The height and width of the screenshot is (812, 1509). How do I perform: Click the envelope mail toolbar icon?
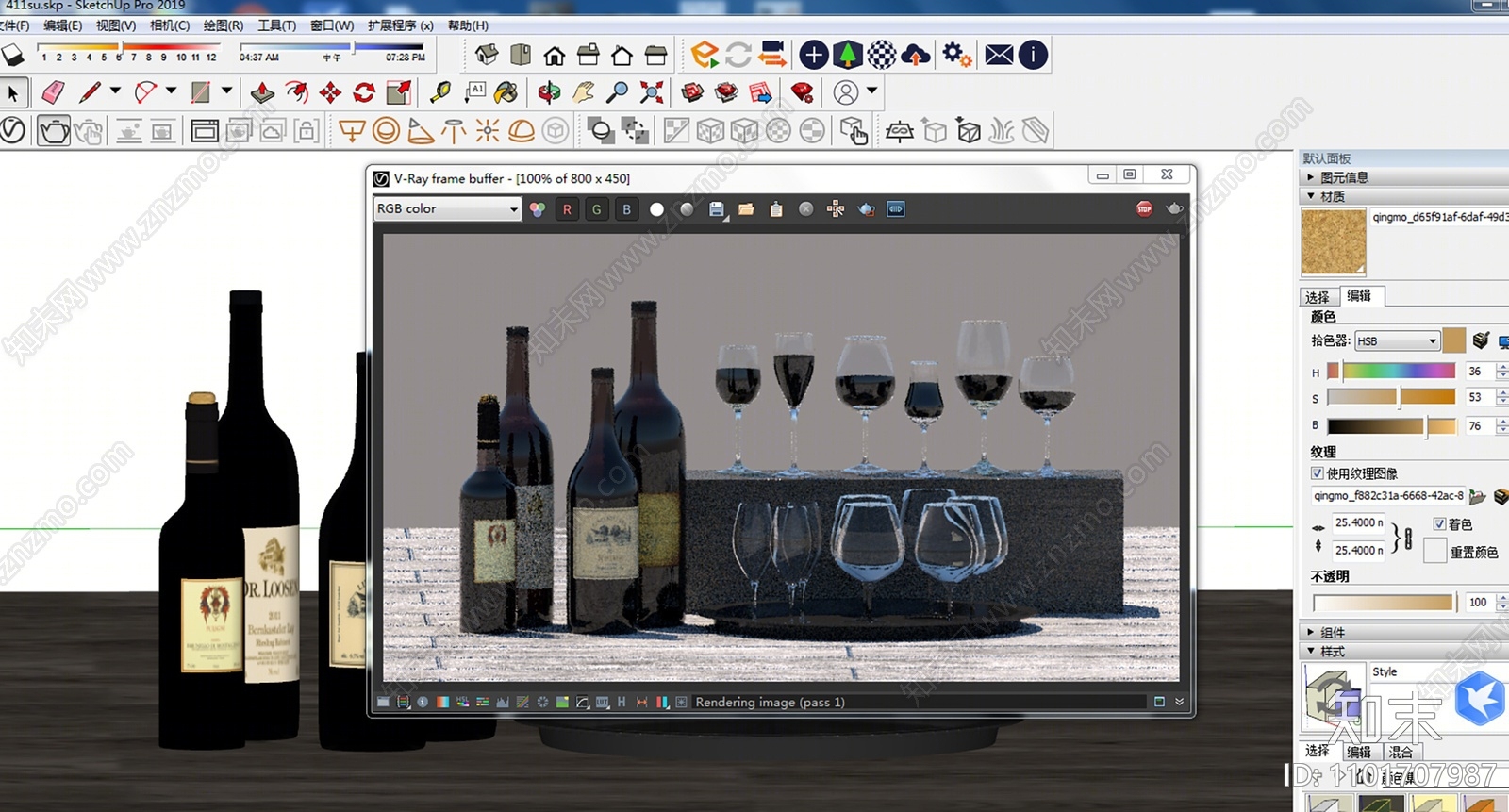(x=999, y=55)
